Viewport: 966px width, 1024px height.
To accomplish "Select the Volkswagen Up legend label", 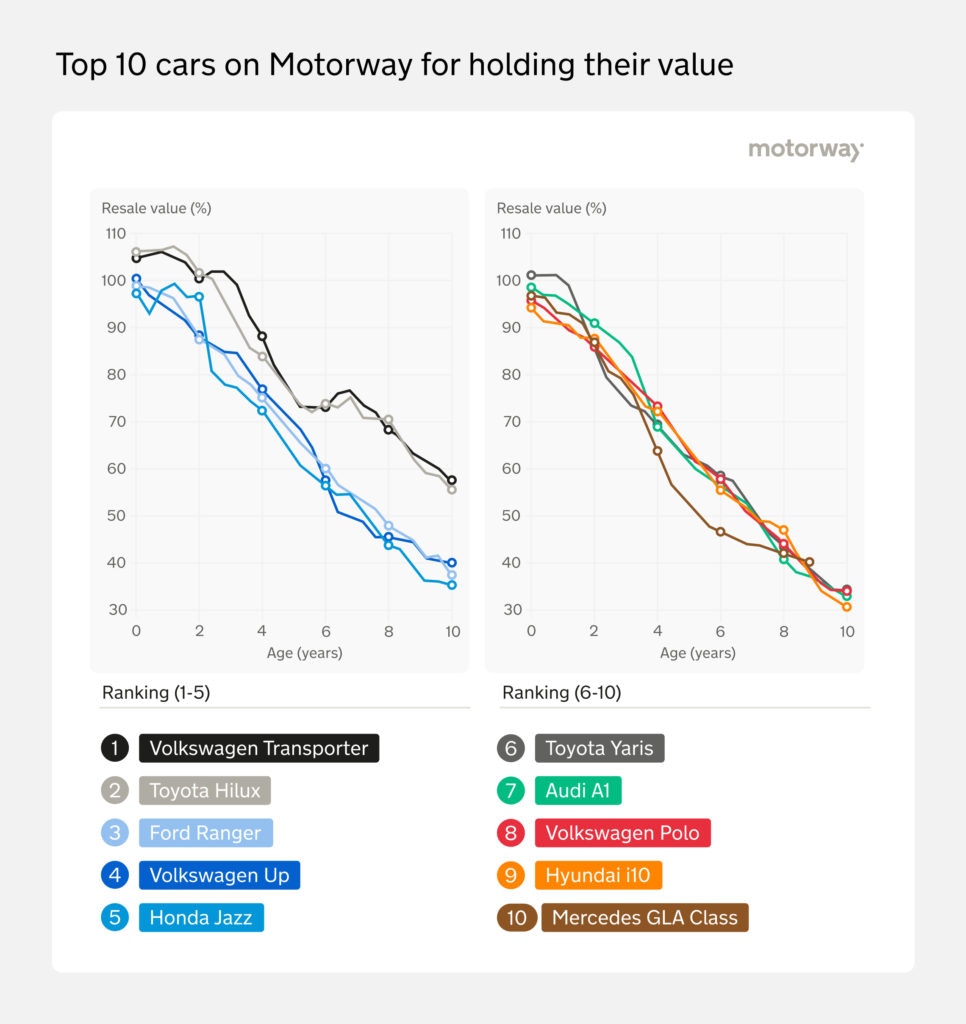I will (219, 875).
